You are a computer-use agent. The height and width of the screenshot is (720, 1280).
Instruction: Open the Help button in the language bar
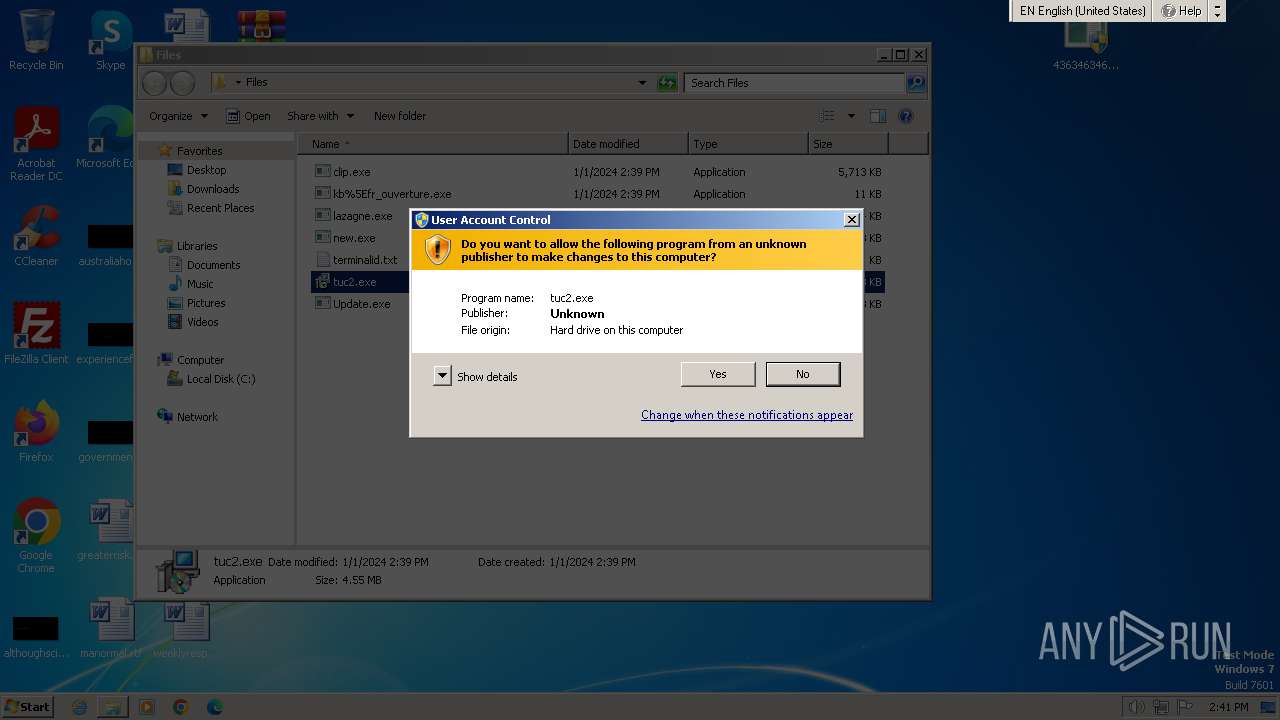click(1181, 11)
